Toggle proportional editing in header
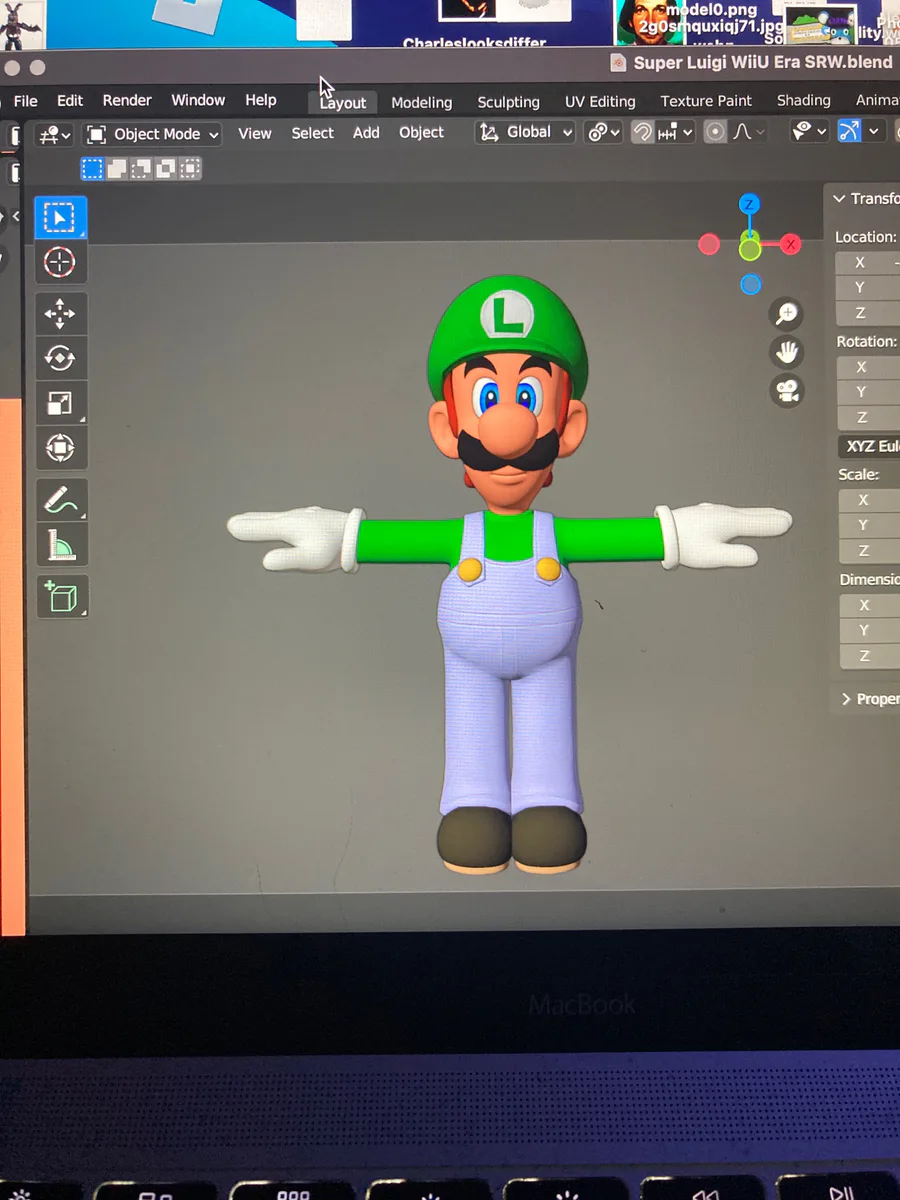Image resolution: width=900 pixels, height=1200 pixels. point(715,132)
